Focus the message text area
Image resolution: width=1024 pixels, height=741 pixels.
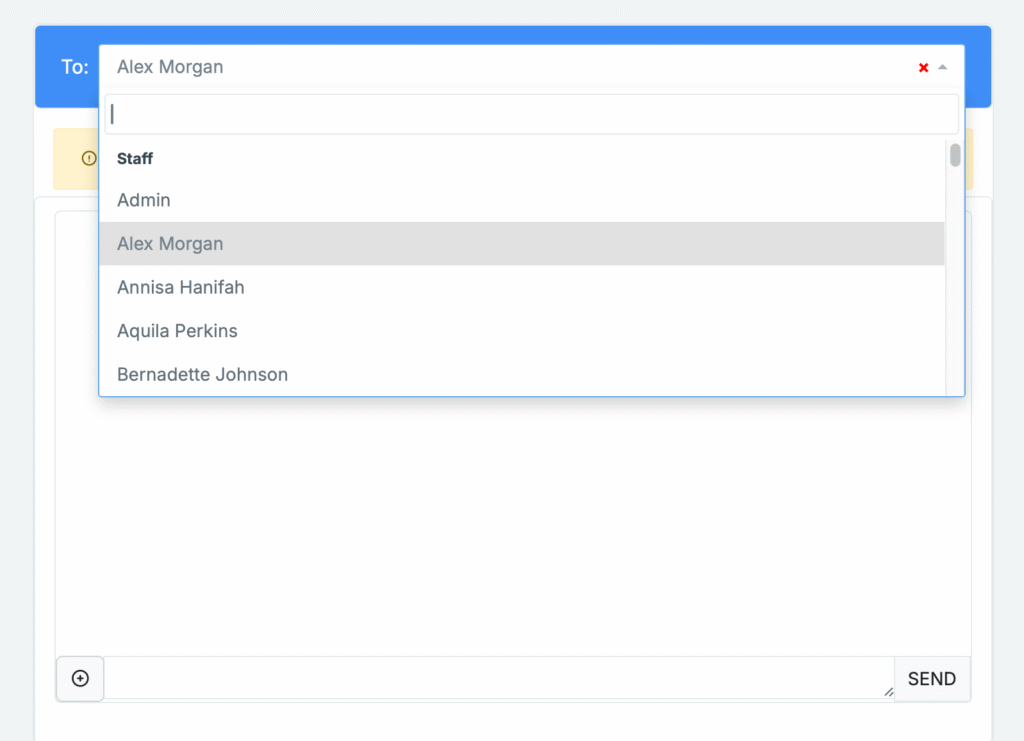[x=497, y=678]
